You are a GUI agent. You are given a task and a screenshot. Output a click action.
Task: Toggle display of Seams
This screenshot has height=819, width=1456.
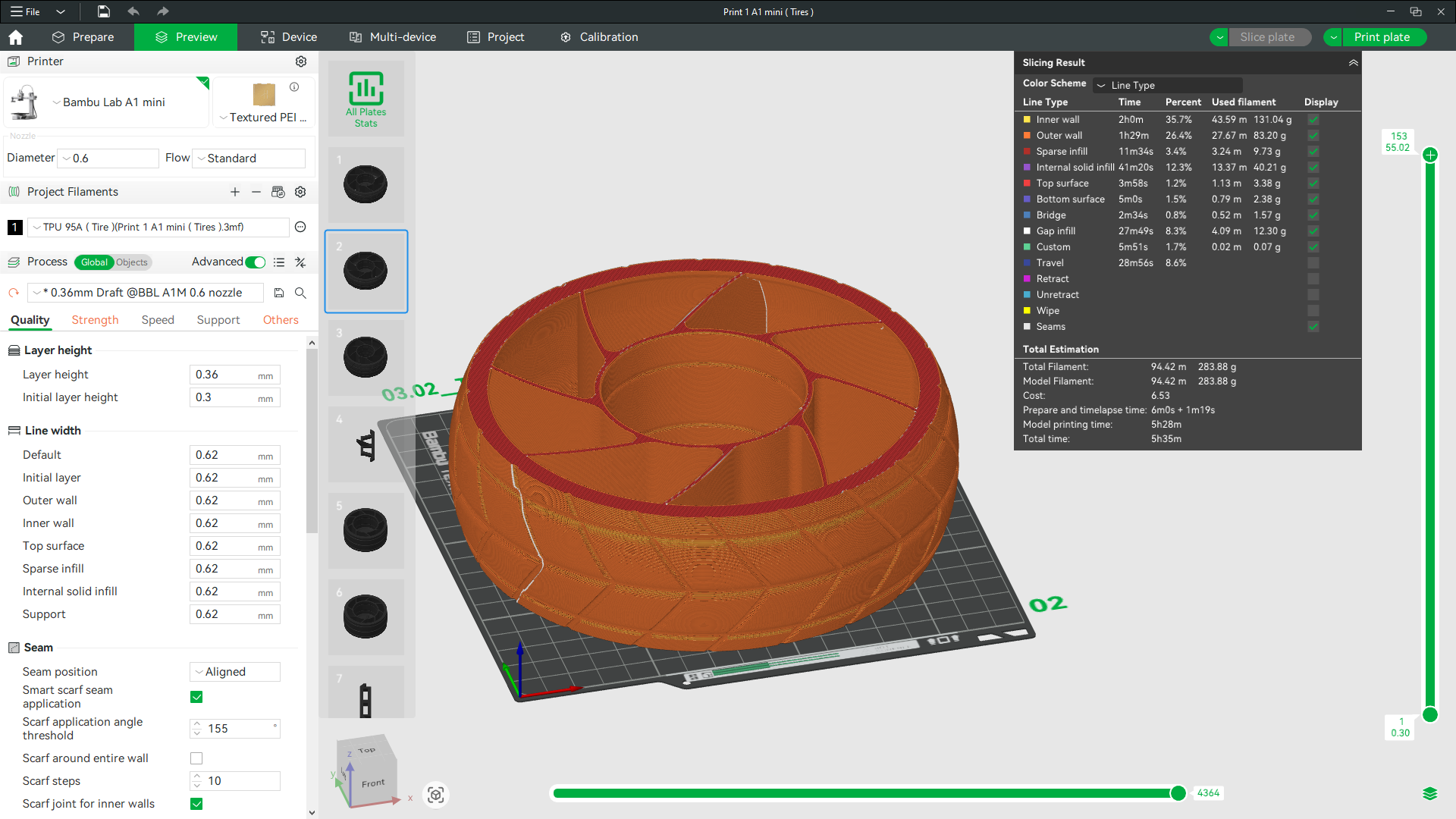(x=1313, y=327)
